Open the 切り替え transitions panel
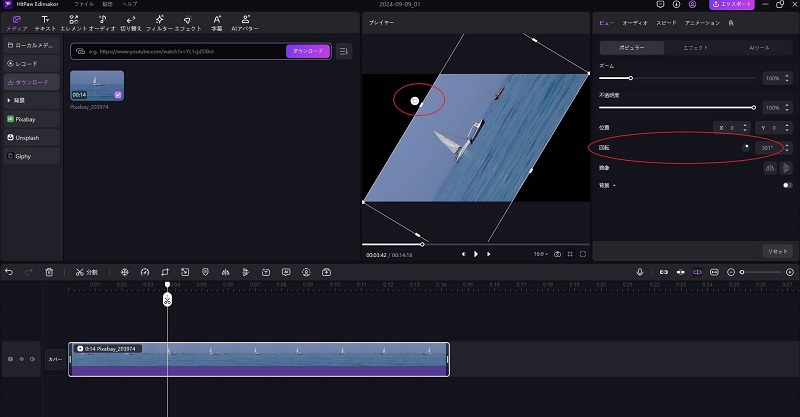This screenshot has width=800, height=417. 131,23
